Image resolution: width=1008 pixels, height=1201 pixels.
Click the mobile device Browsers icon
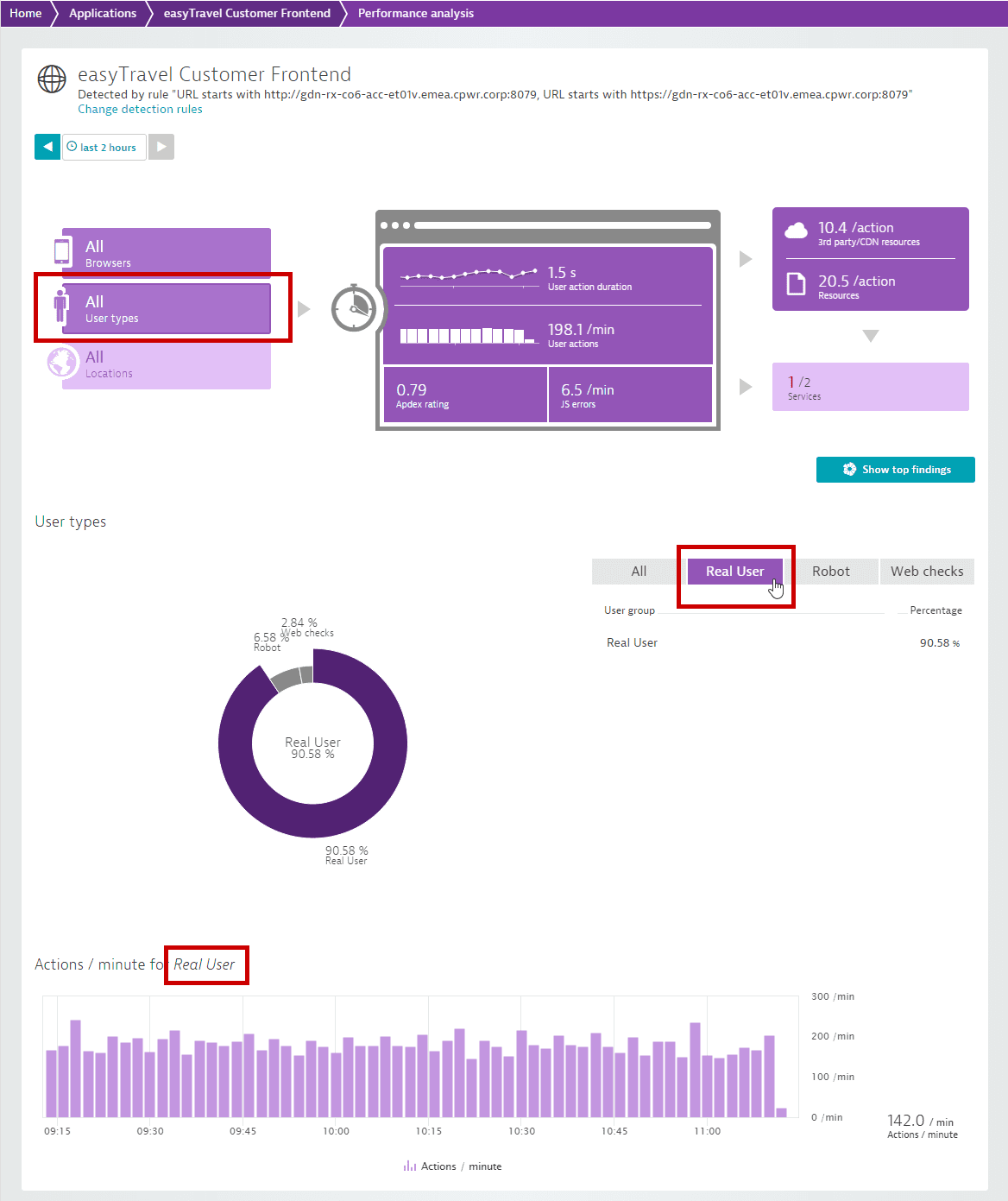point(62,251)
